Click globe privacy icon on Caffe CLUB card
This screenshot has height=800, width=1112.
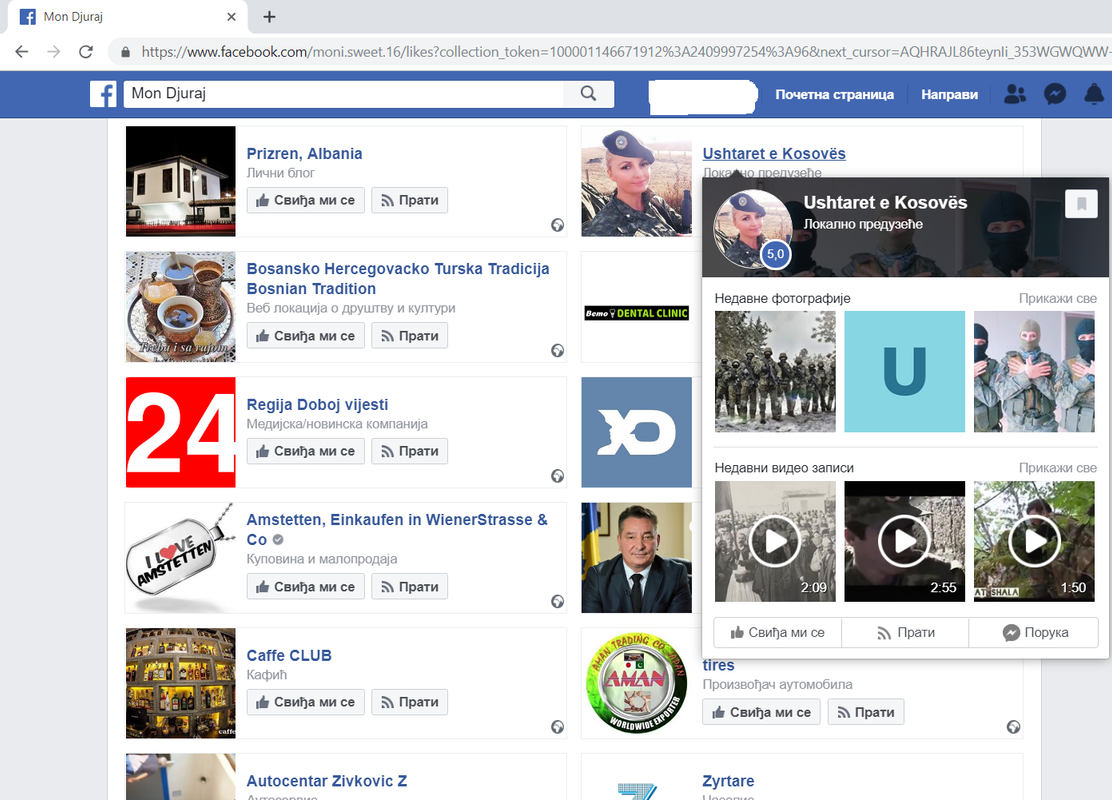coord(557,727)
